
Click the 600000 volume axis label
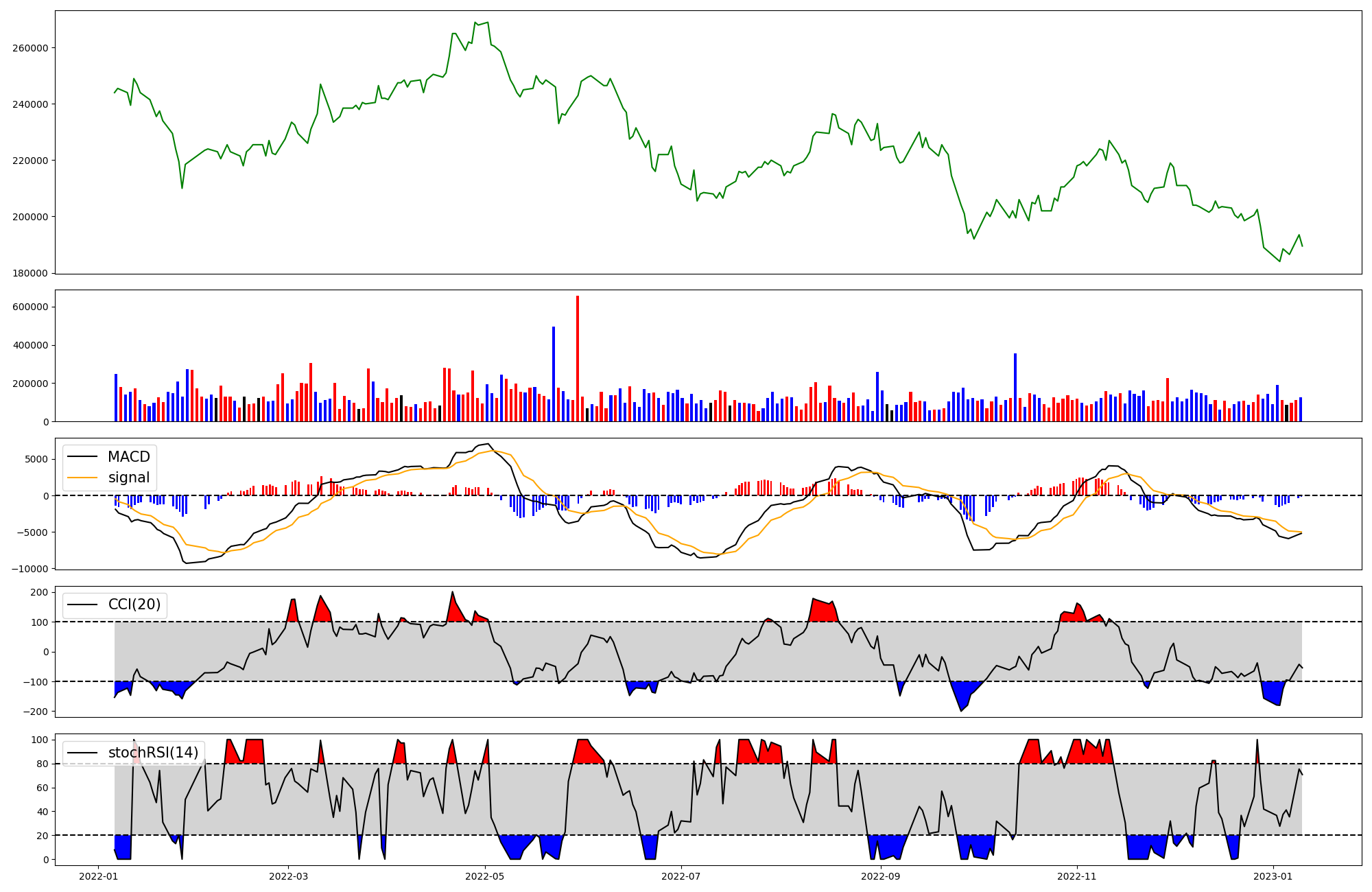(30, 307)
